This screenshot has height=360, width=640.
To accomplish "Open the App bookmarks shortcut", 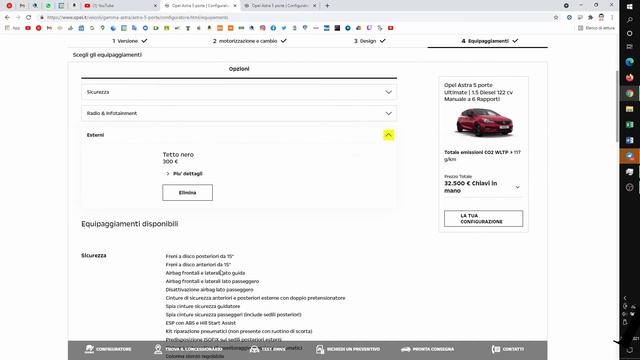I will (12, 28).
